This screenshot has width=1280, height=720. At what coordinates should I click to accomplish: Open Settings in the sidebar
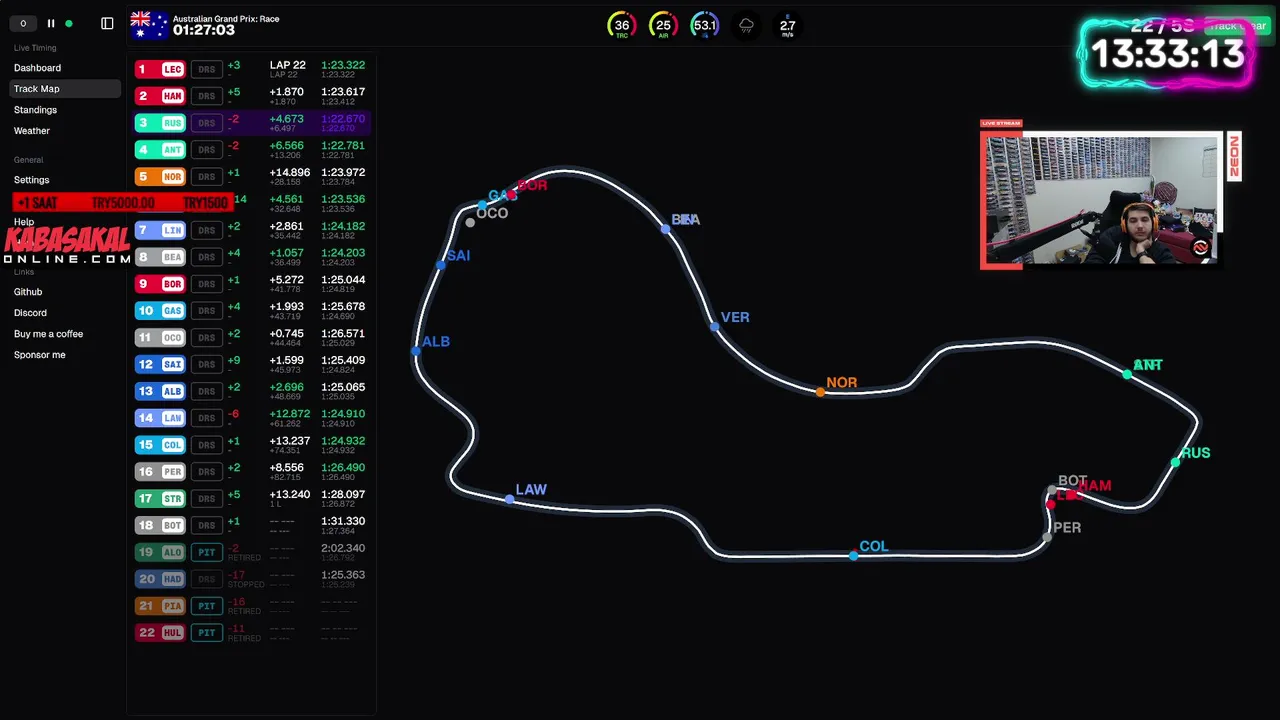point(31,180)
